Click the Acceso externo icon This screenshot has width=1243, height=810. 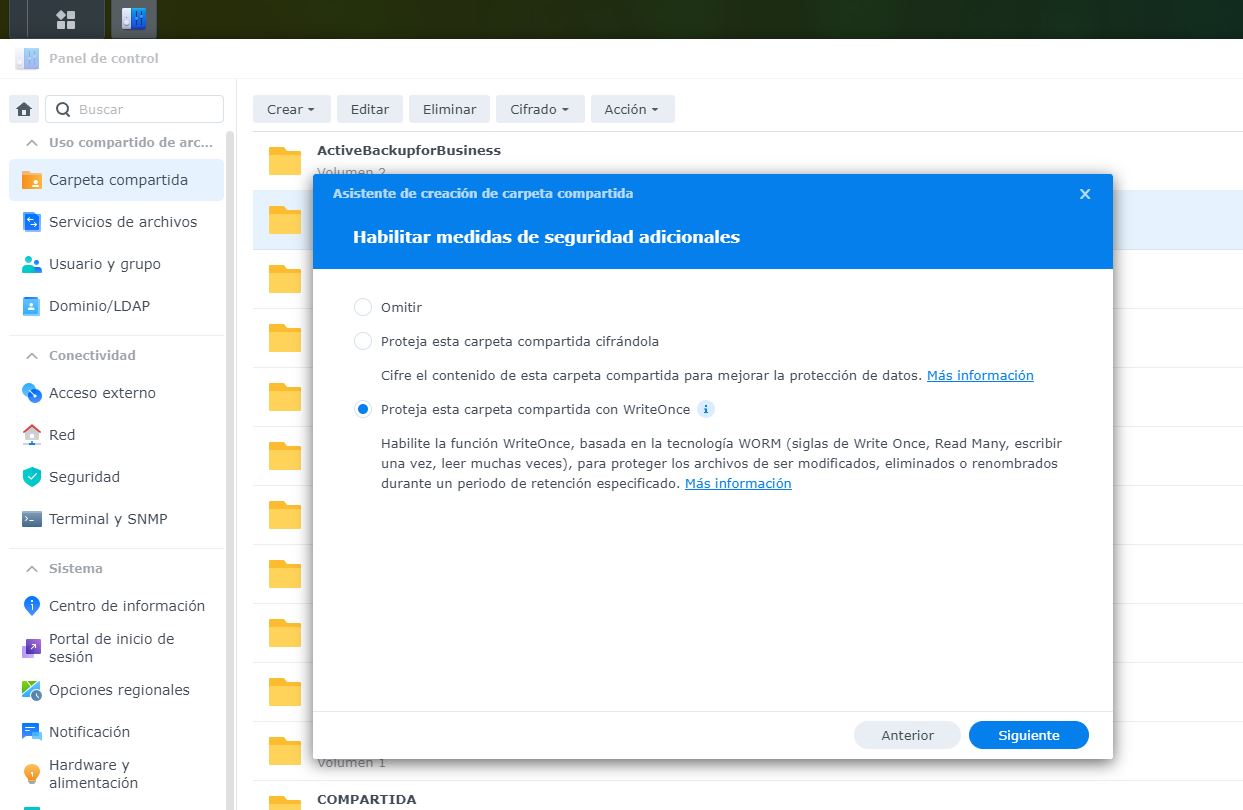point(32,393)
